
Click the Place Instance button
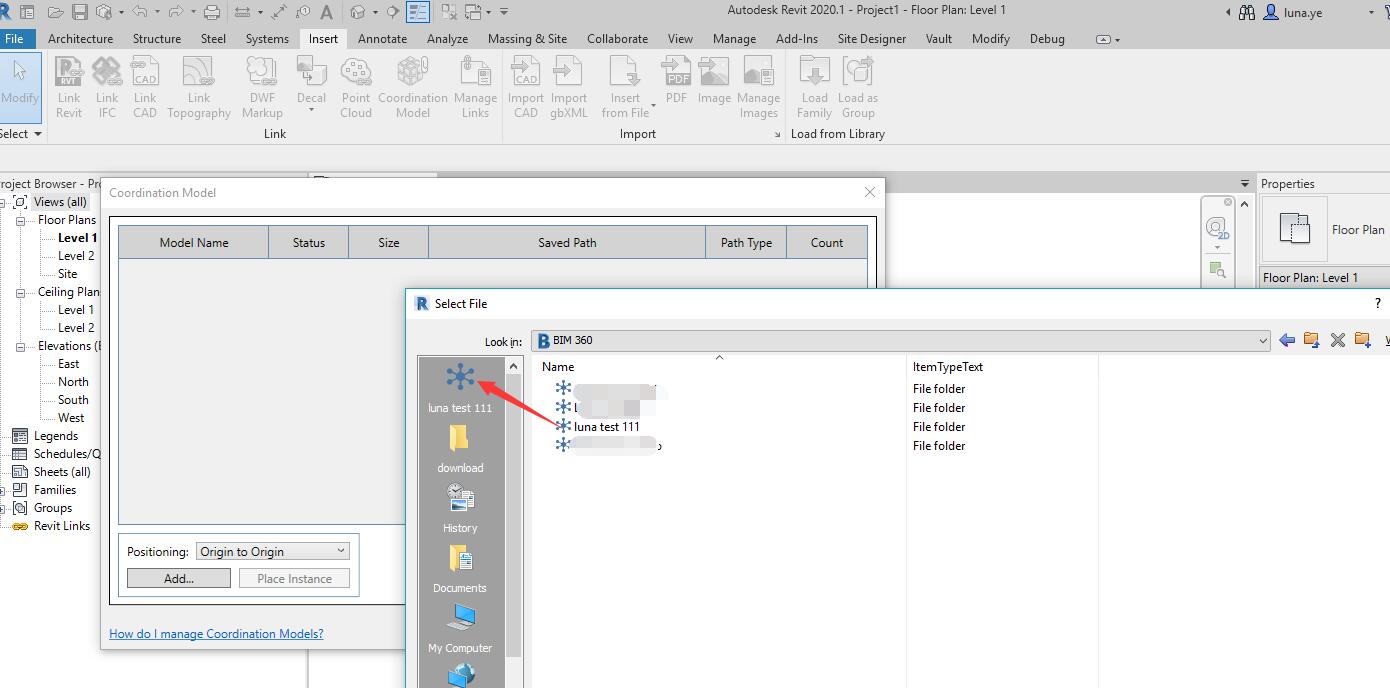pyautogui.click(x=294, y=578)
